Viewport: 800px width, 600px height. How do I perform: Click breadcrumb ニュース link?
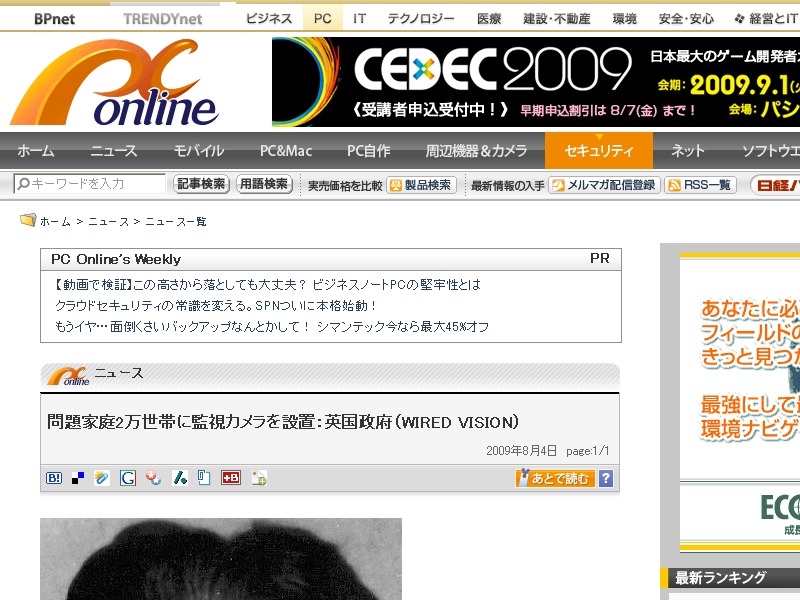pyautogui.click(x=109, y=221)
